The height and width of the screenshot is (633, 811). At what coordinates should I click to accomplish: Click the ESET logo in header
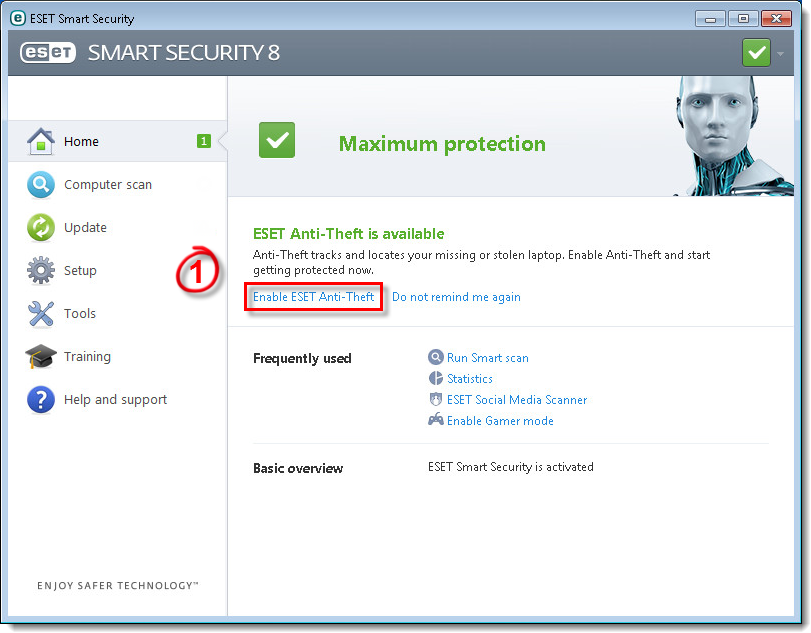point(48,53)
